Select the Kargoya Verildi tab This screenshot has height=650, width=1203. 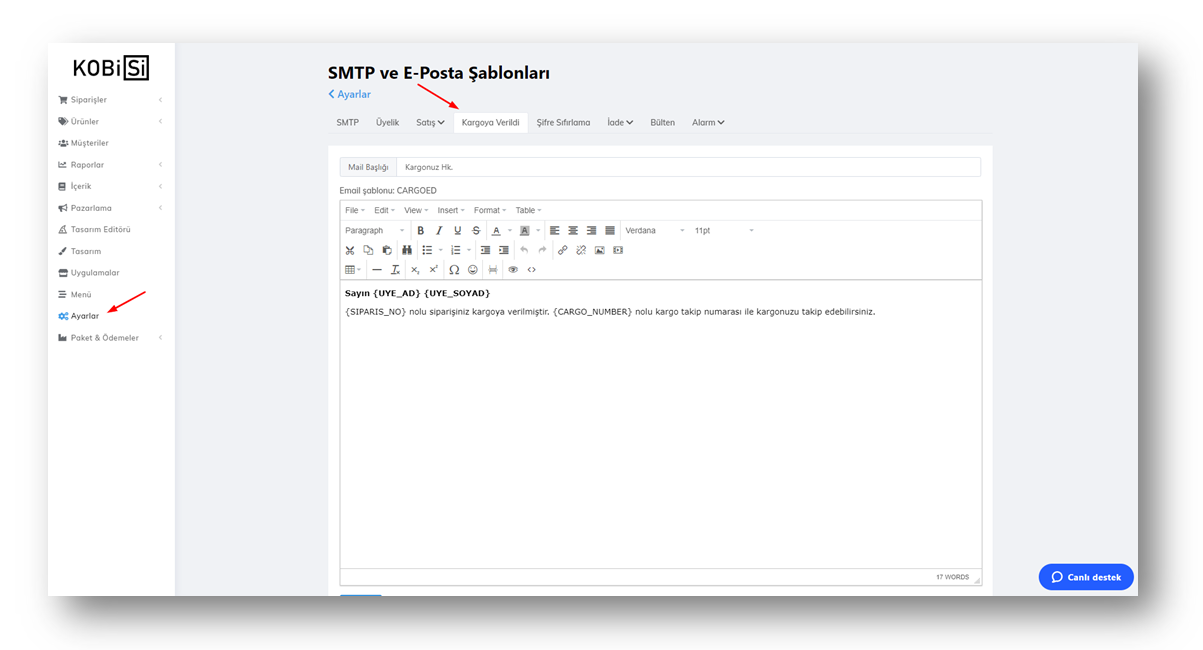(491, 122)
